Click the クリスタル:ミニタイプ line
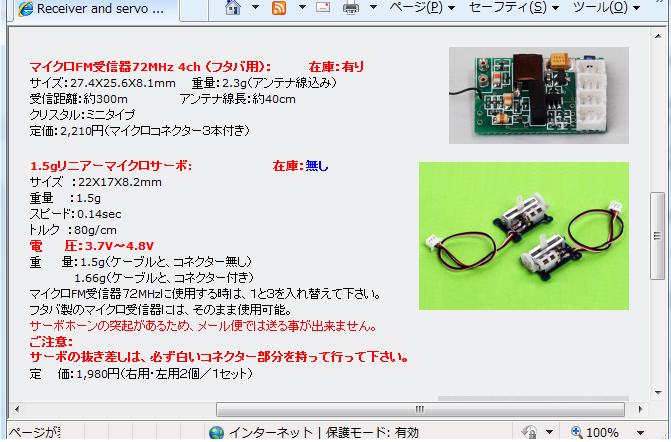671x442 pixels. (x=82, y=115)
